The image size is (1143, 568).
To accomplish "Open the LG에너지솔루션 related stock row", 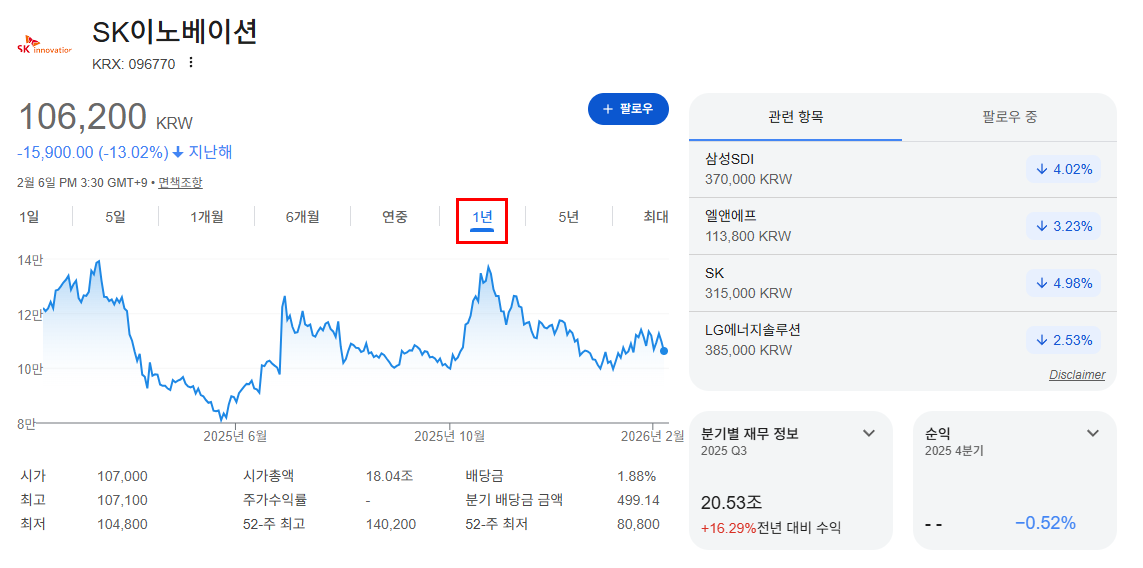I will pos(902,341).
